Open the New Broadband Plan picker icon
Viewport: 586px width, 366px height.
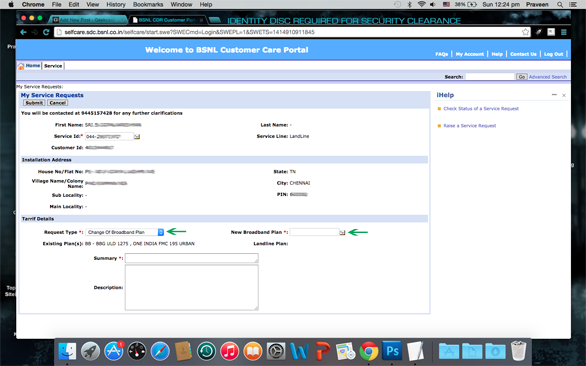click(342, 233)
